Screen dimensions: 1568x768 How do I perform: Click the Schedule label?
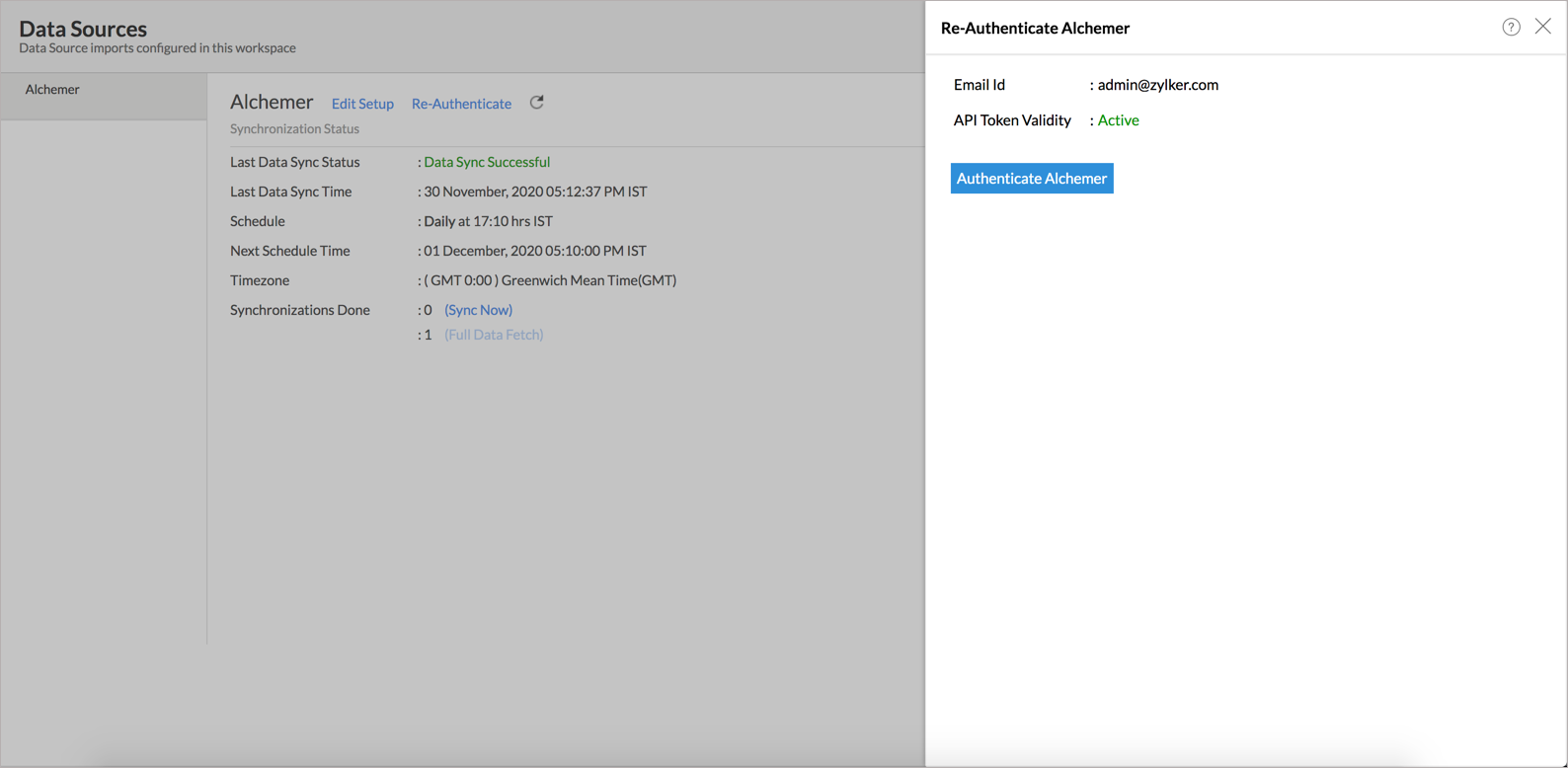pyautogui.click(x=258, y=221)
